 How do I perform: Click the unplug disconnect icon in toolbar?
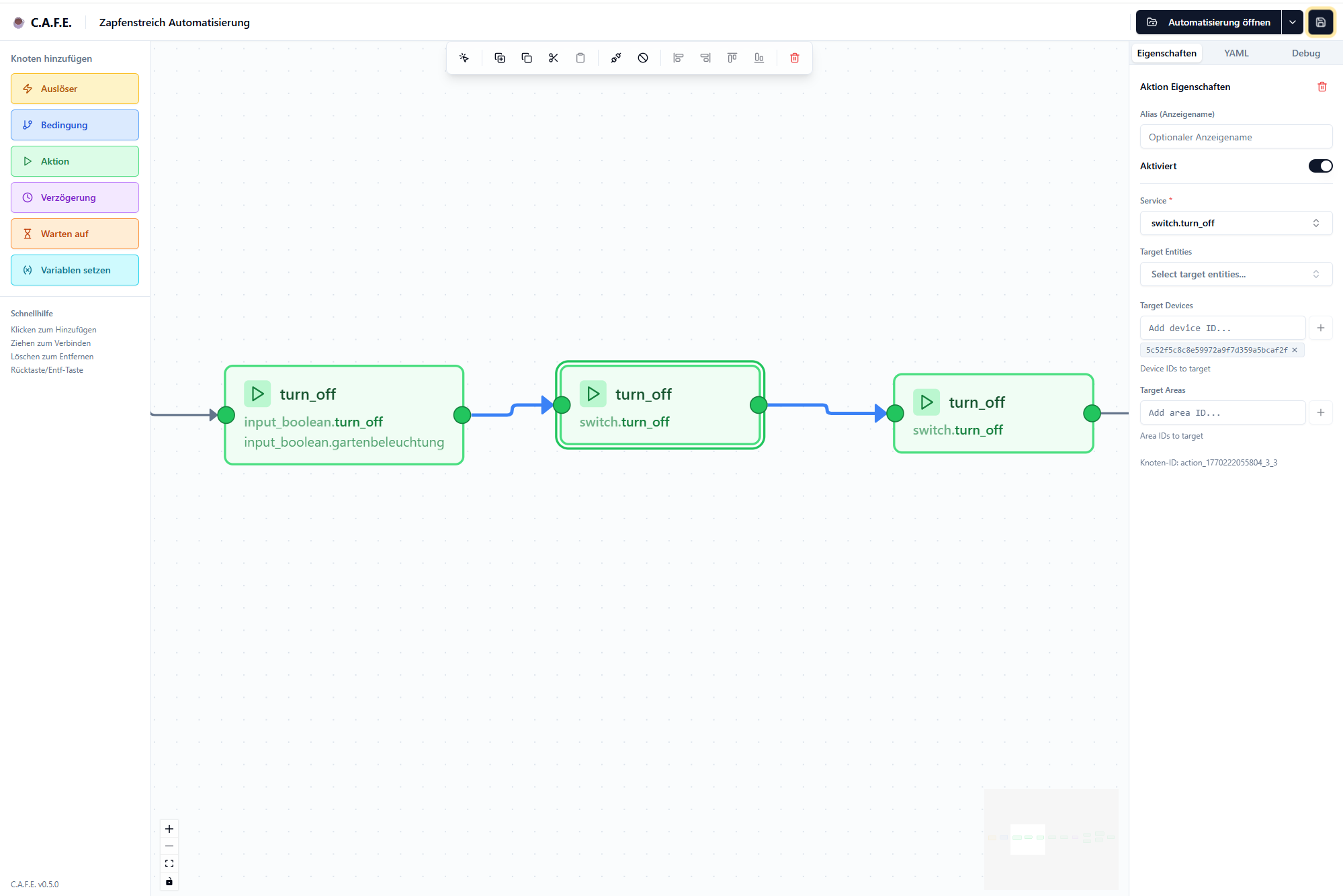(x=615, y=58)
